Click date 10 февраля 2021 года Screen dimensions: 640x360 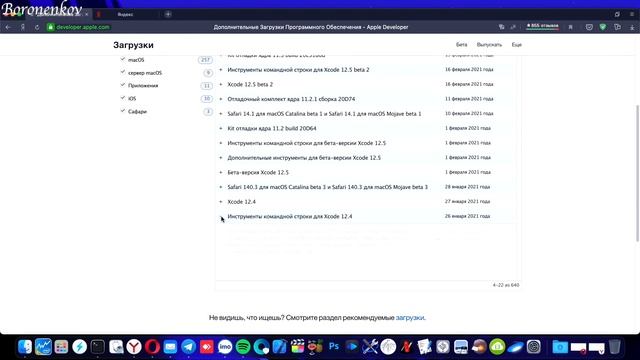pyautogui.click(x=469, y=113)
